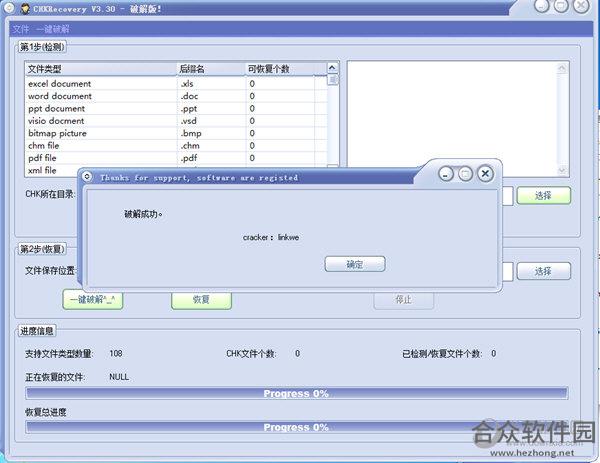Viewport: 600px width, 463px height.
Task: Maximize the registration success dialog
Action: pos(465,174)
